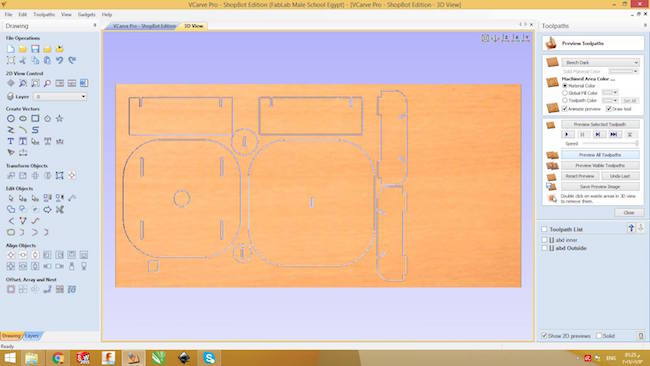Open the Toolpath Color dropdown

click(610, 100)
